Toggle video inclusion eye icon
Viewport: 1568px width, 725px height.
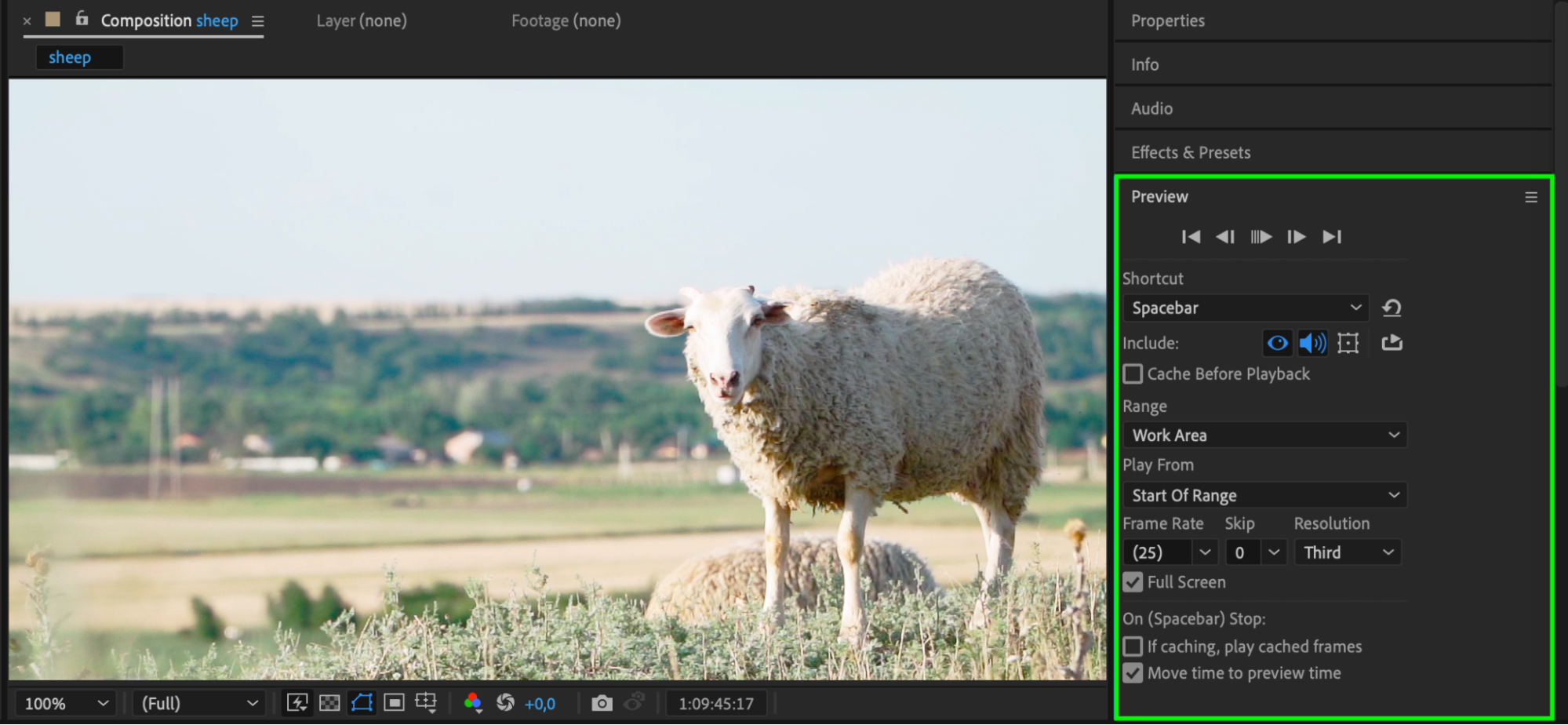pos(1277,343)
